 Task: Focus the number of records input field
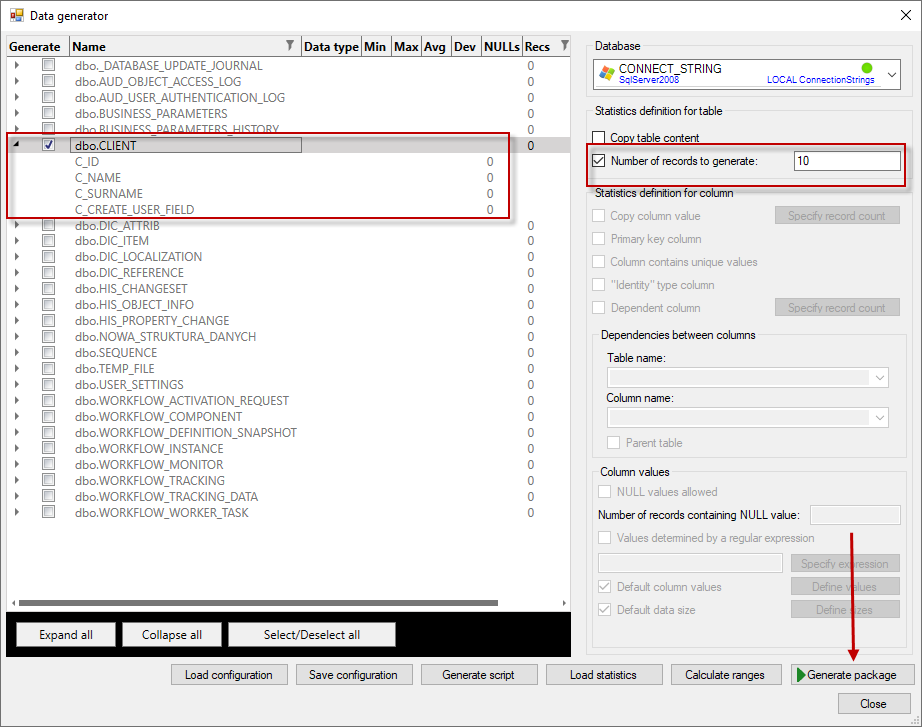point(847,161)
